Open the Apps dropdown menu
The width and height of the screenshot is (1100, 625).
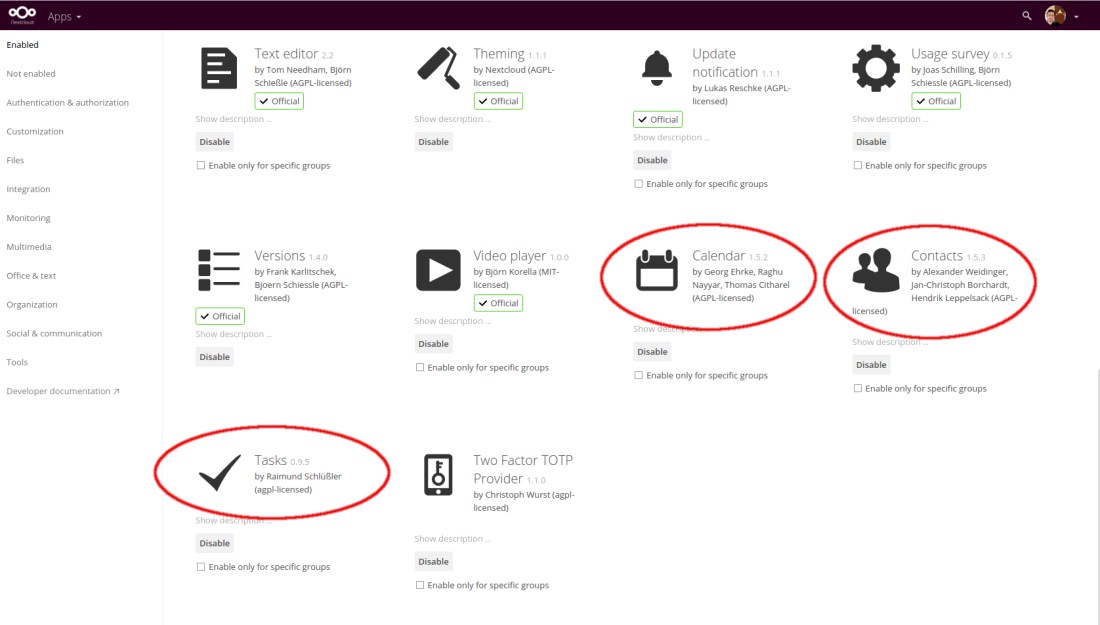64,16
